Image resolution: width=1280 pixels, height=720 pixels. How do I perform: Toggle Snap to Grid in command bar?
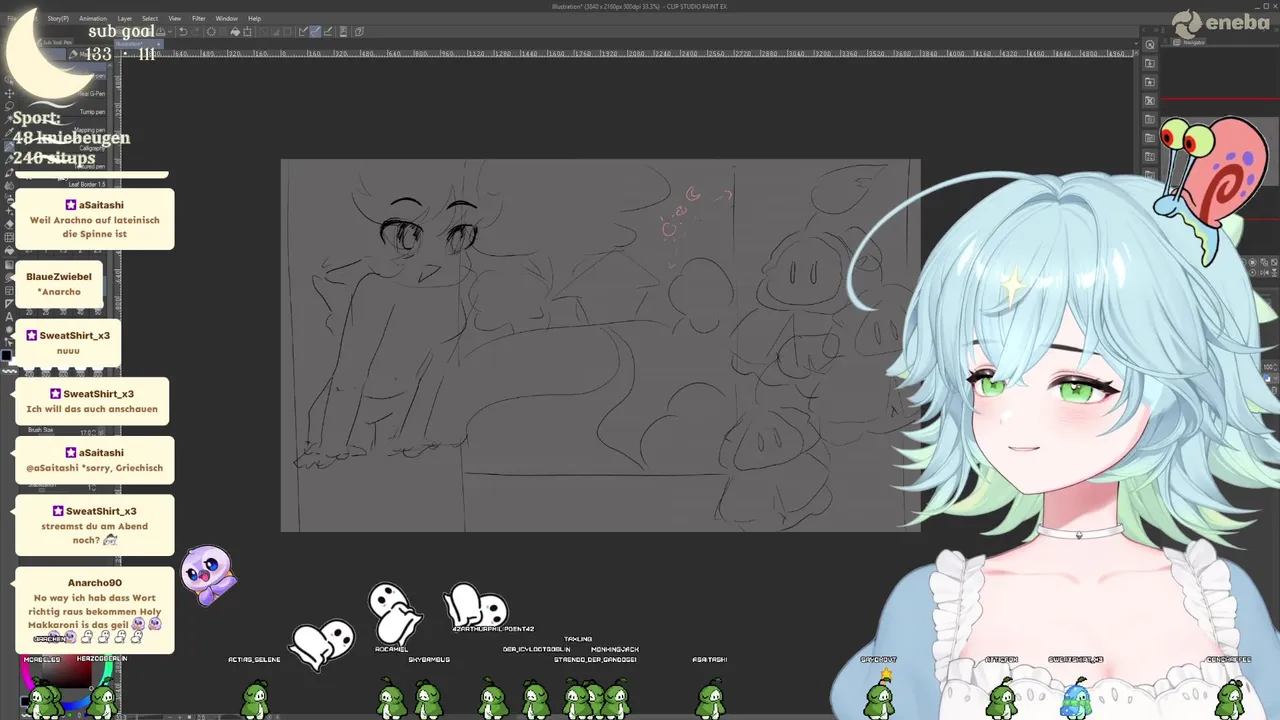(327, 31)
